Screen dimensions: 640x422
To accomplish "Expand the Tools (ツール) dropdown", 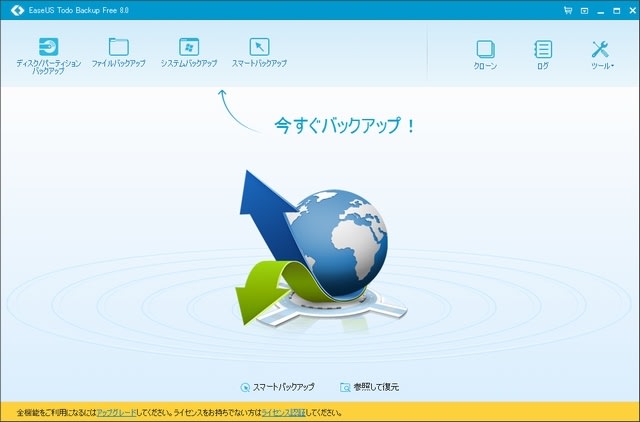I will (x=601, y=50).
